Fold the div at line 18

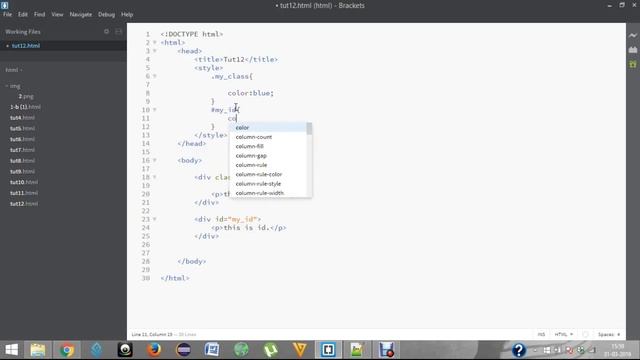click(155, 177)
